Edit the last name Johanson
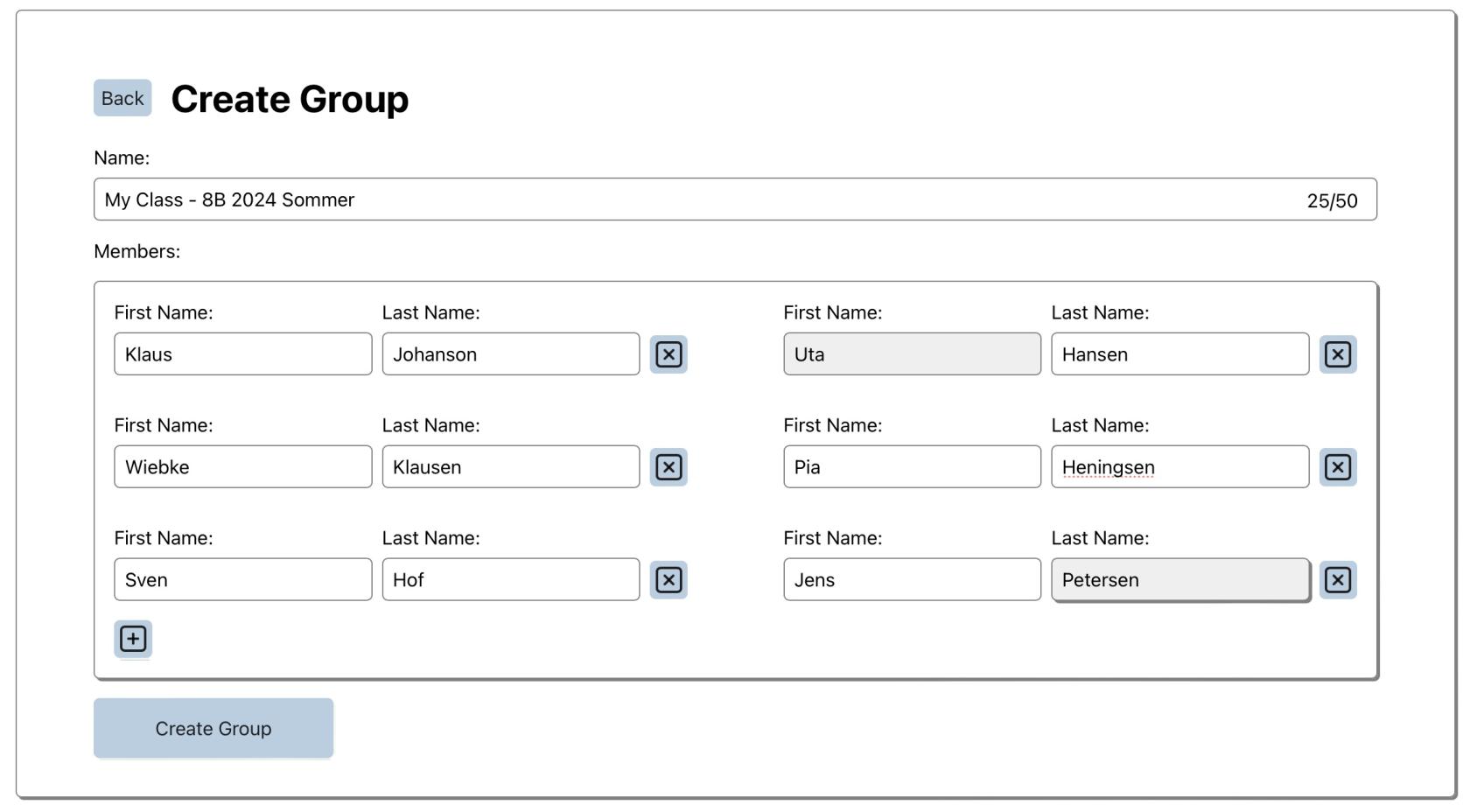This screenshot has height=812, width=1470. click(x=510, y=354)
